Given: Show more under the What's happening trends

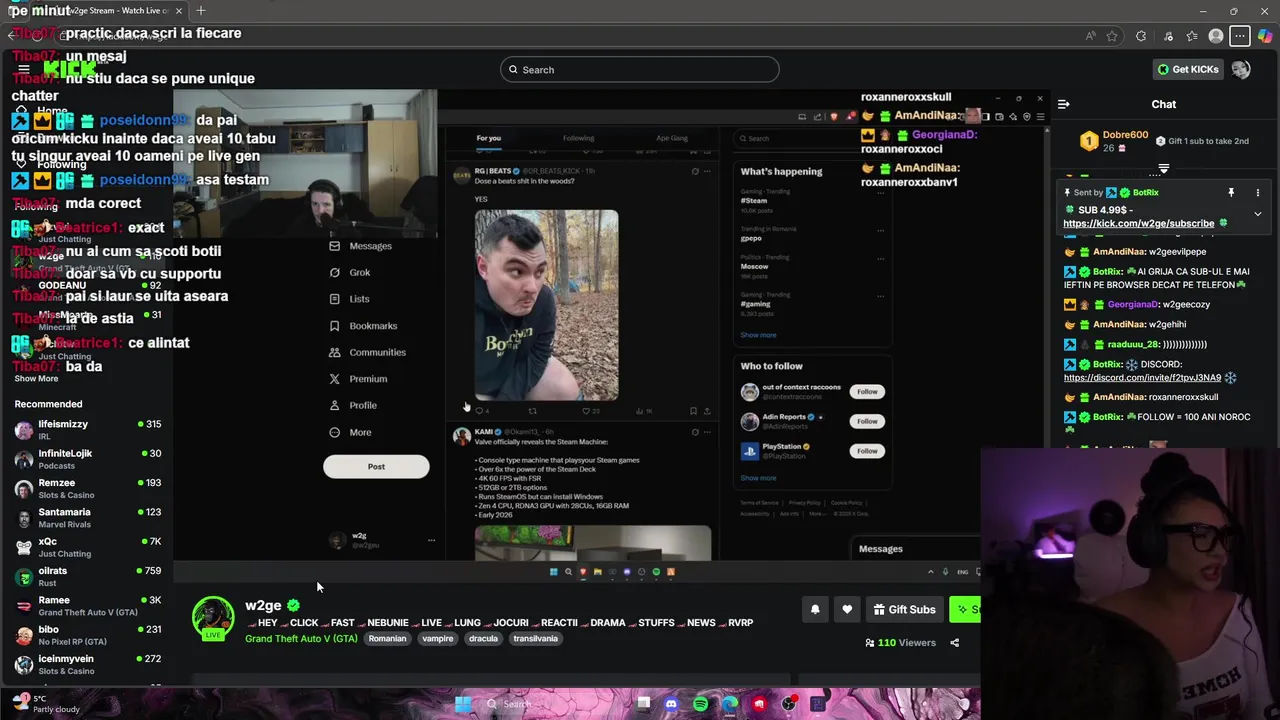Looking at the screenshot, I should [758, 335].
